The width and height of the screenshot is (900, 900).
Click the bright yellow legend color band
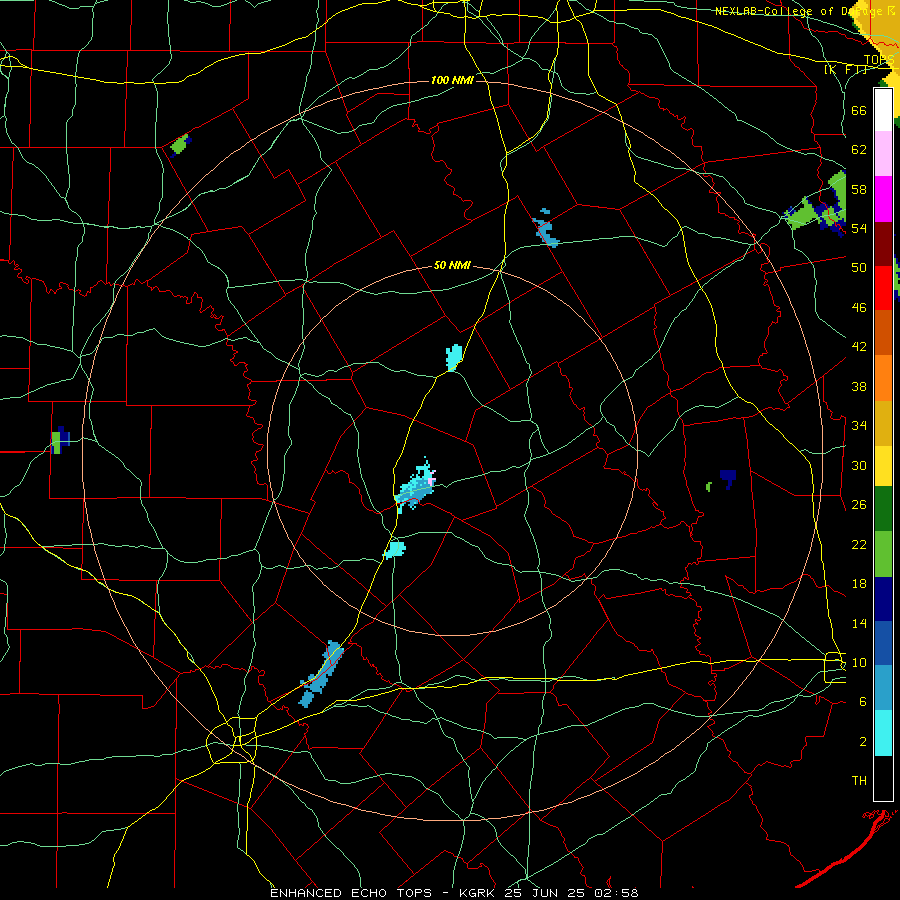coord(883,465)
